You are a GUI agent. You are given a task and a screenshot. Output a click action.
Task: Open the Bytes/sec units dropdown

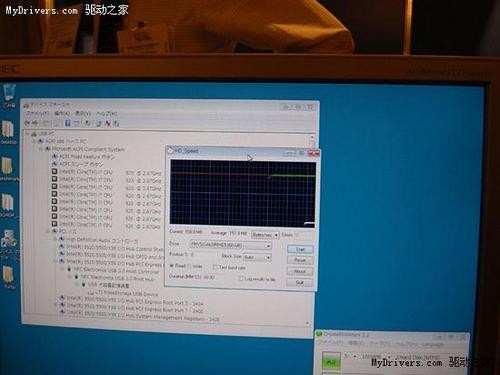pyautogui.click(x=265, y=235)
